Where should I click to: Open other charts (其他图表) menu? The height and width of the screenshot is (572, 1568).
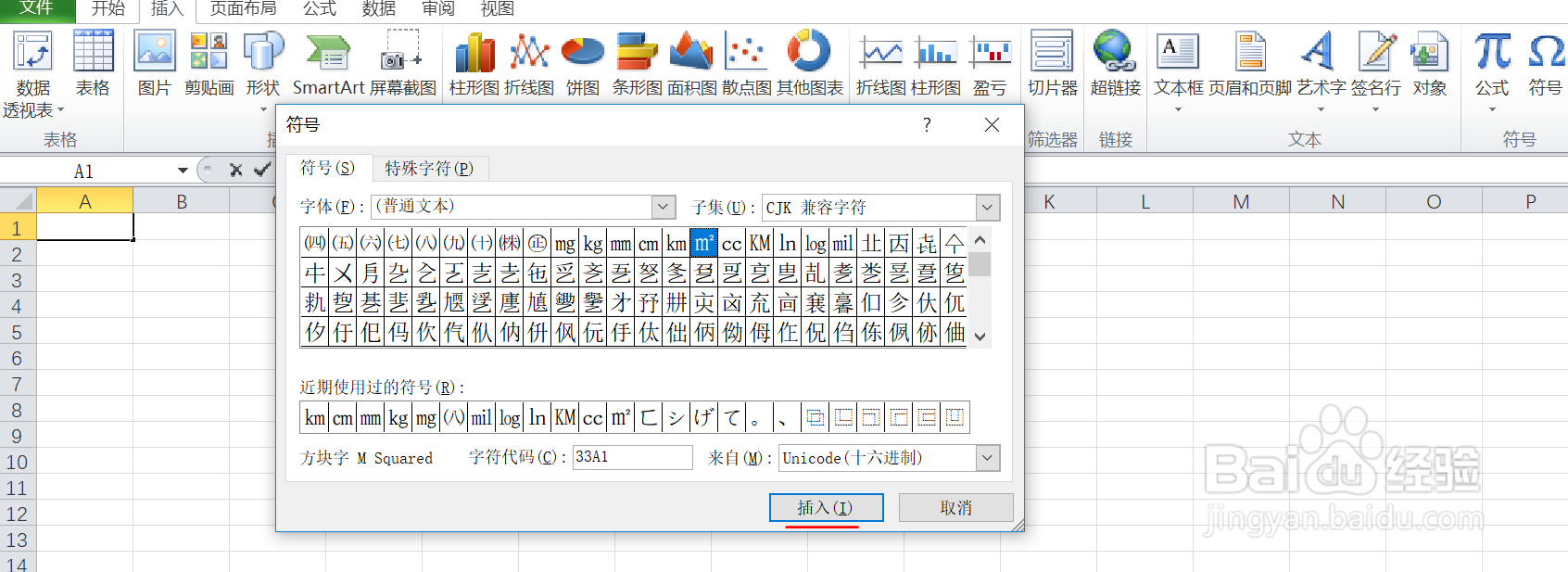click(810, 63)
